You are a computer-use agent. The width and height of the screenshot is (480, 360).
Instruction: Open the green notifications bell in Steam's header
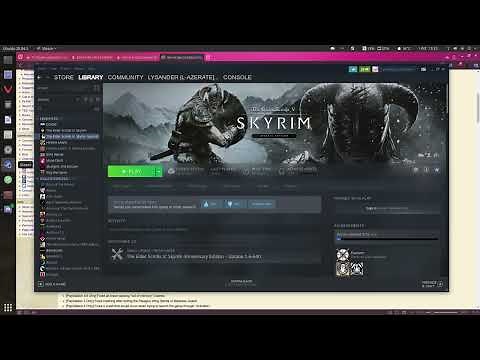coord(364,69)
